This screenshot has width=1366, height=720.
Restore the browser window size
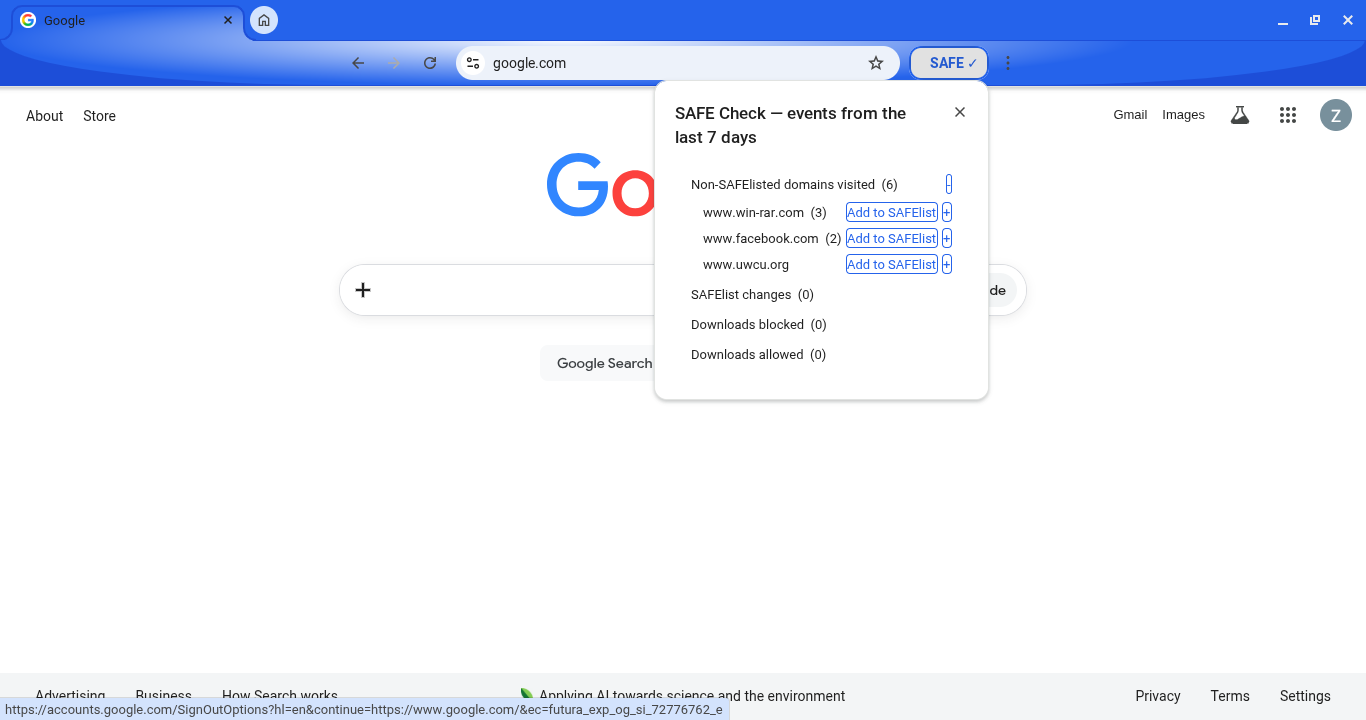(1315, 20)
